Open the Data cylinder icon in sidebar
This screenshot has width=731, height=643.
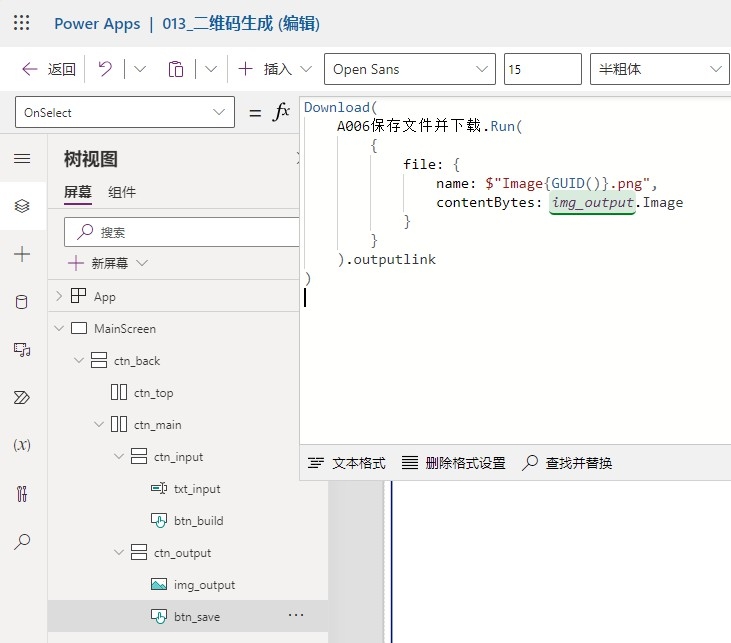22,302
